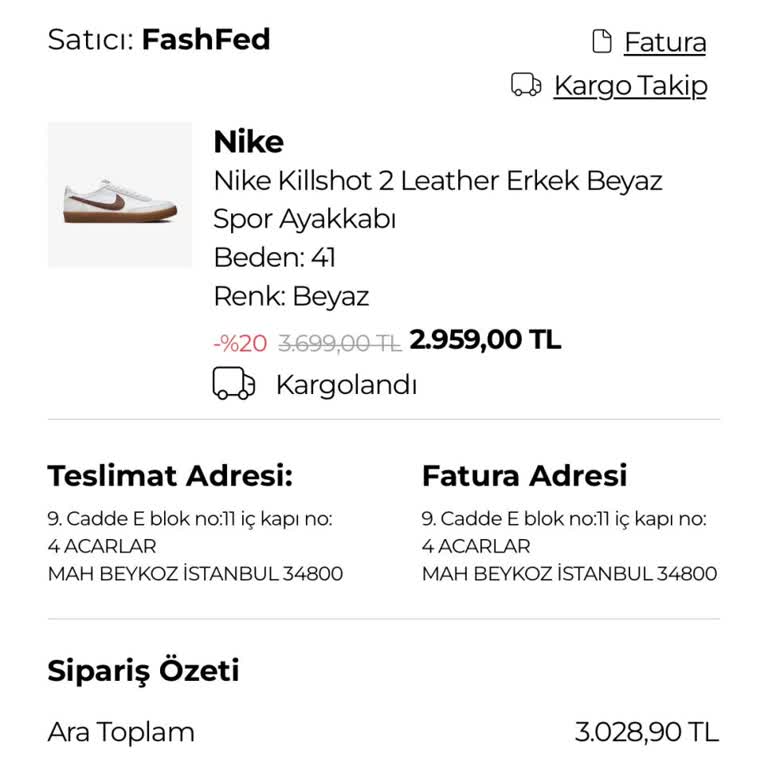This screenshot has height=768, width=768.
Task: Click the Nike brand name
Action: coord(248,142)
